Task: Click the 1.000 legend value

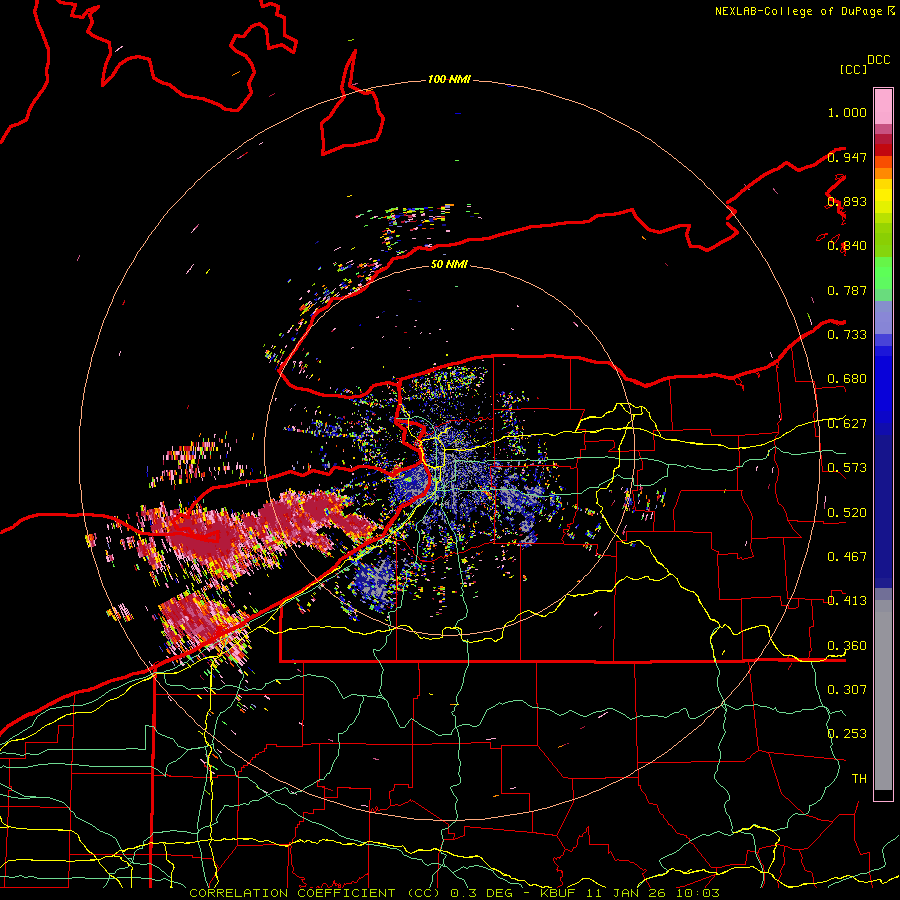Action: 847,112
